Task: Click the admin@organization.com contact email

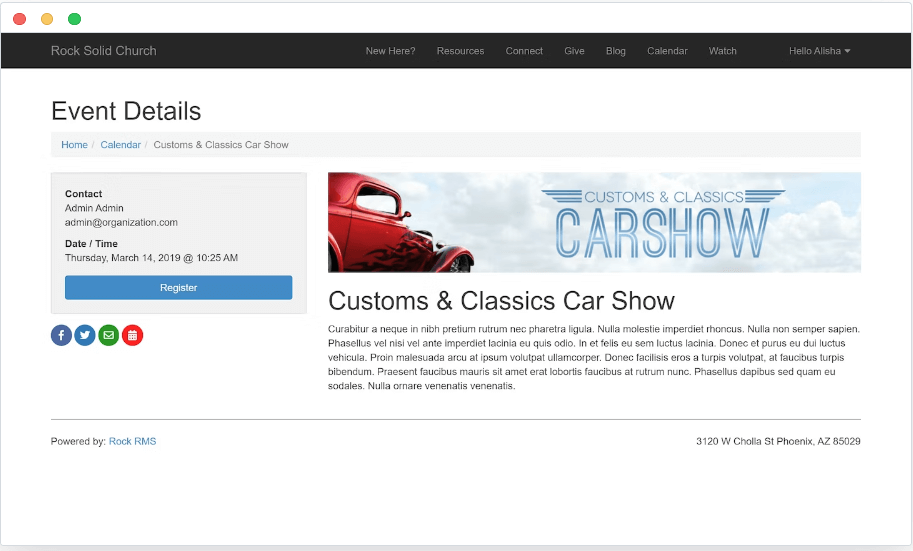Action: click(x=121, y=222)
